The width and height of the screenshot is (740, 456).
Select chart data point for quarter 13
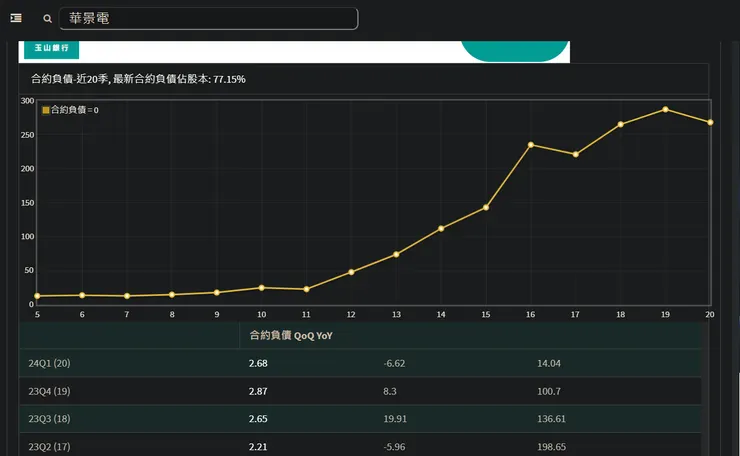click(396, 254)
